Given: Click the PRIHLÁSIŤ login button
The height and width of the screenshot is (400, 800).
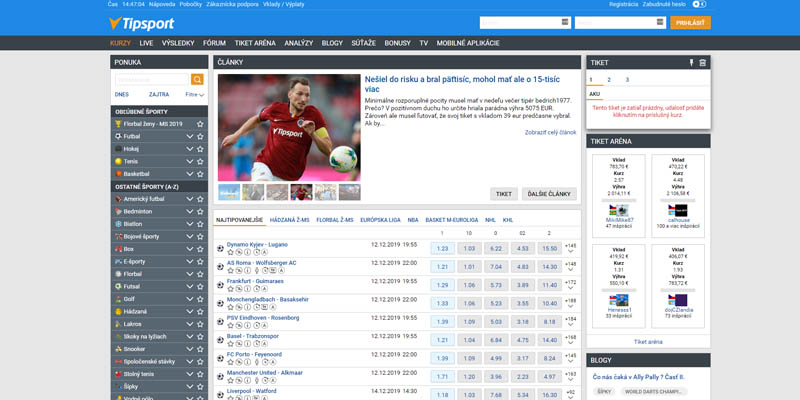Looking at the screenshot, I should tap(690, 22).
